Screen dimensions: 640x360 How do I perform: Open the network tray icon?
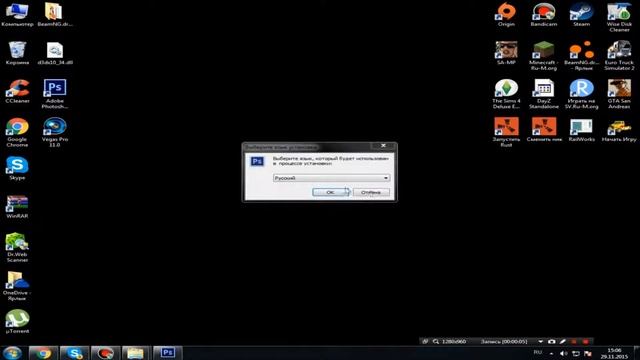(x=576, y=353)
